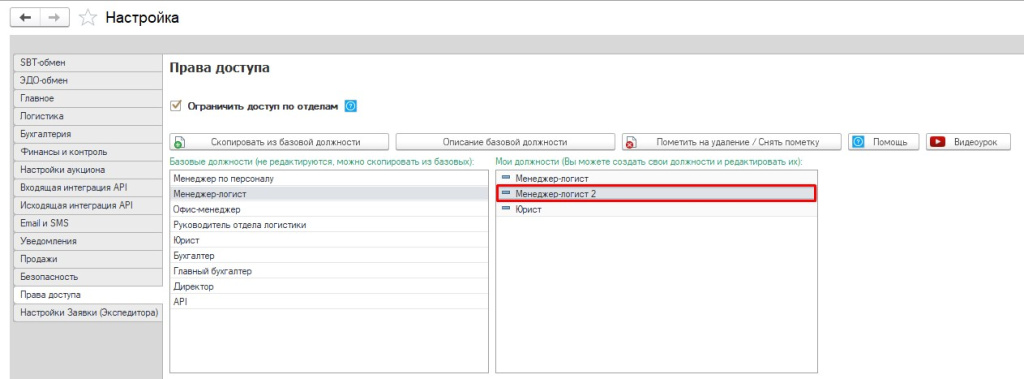1024x379 pixels.
Task: Switch to the Email и SMS tab
Action: (87, 223)
